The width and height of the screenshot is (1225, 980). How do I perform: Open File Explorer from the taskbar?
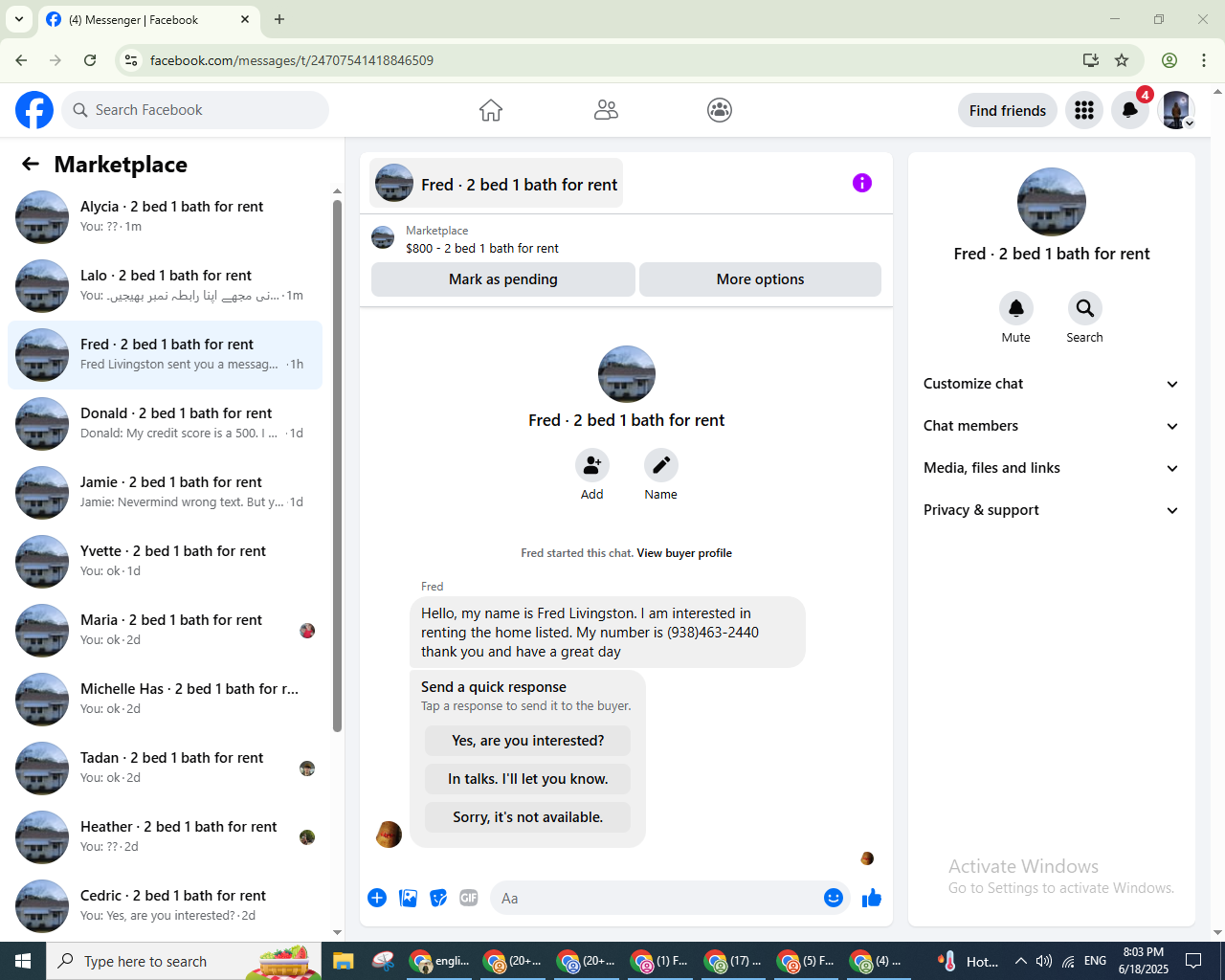(344, 961)
